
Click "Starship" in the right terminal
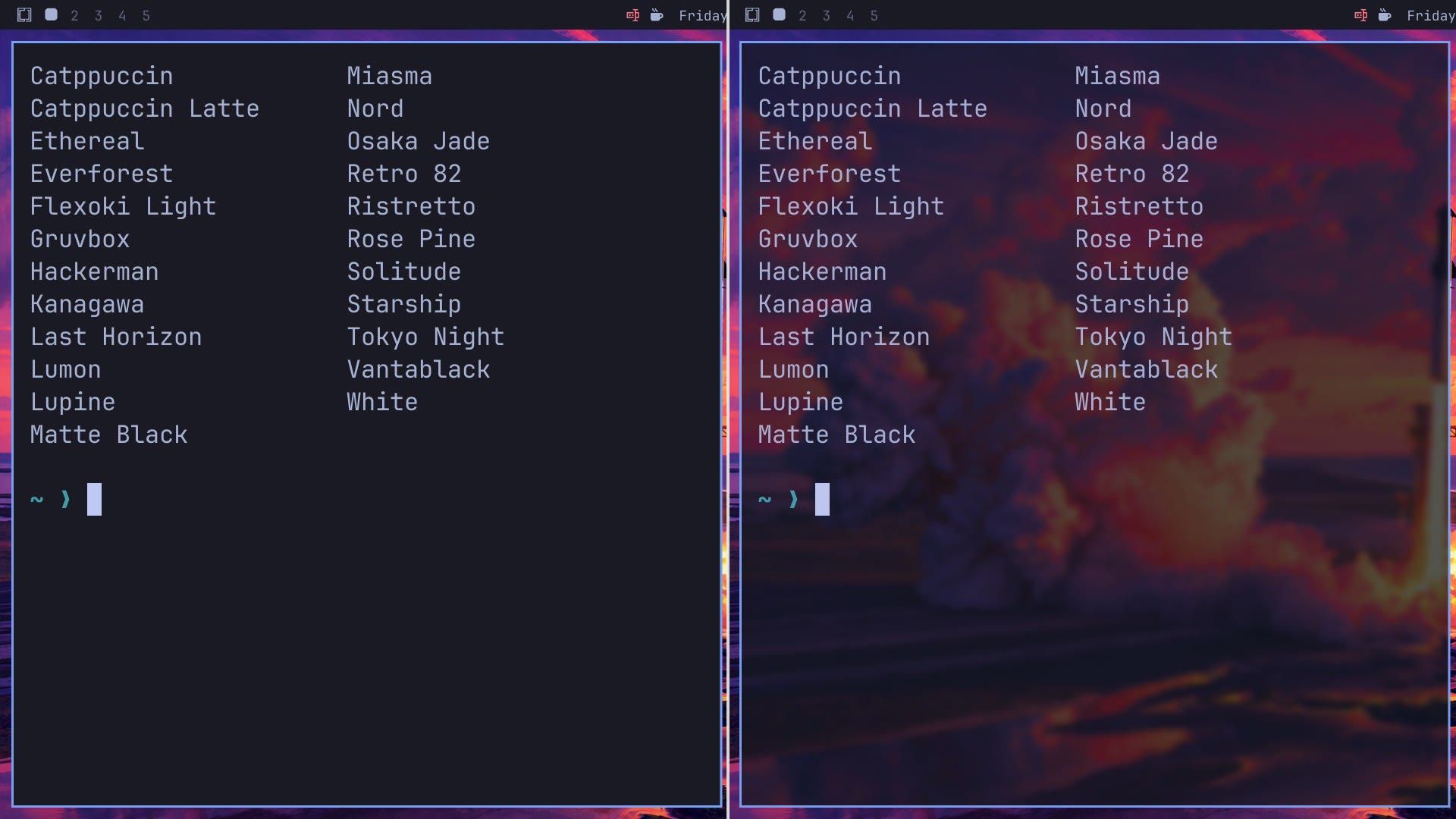click(x=1132, y=304)
